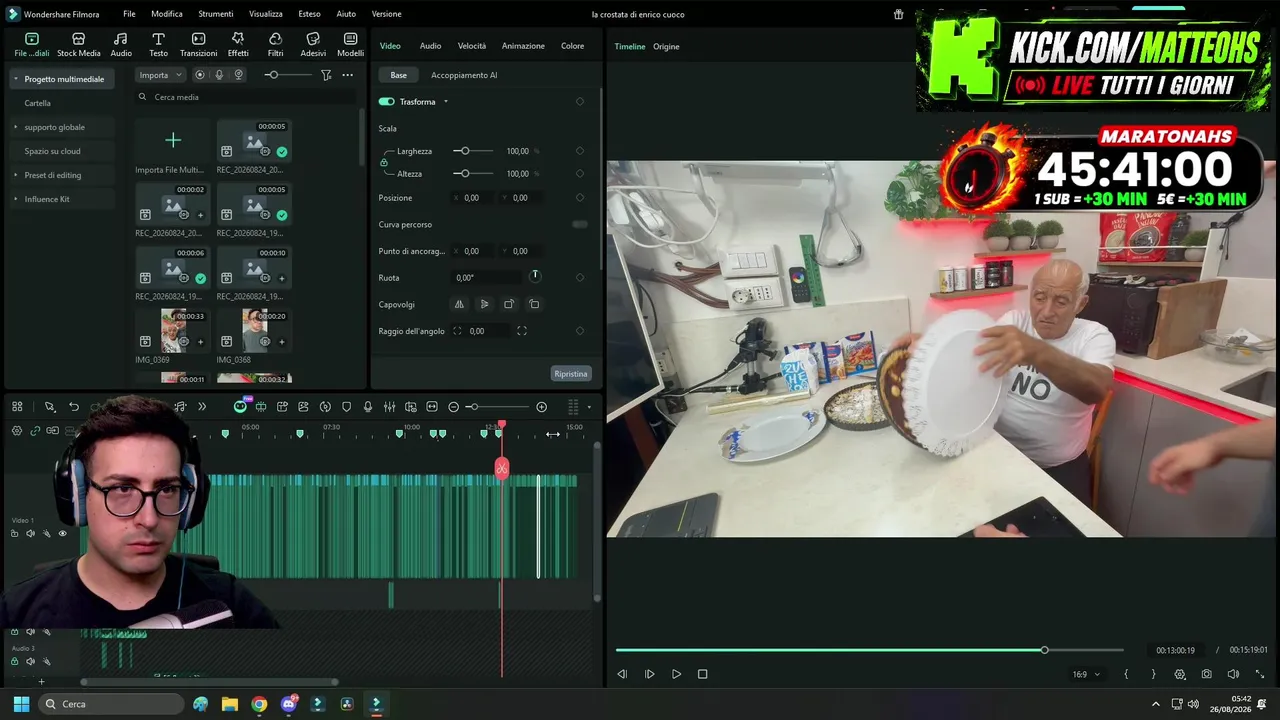Open the Transizioni tab
The image size is (1280, 720).
click(x=198, y=45)
